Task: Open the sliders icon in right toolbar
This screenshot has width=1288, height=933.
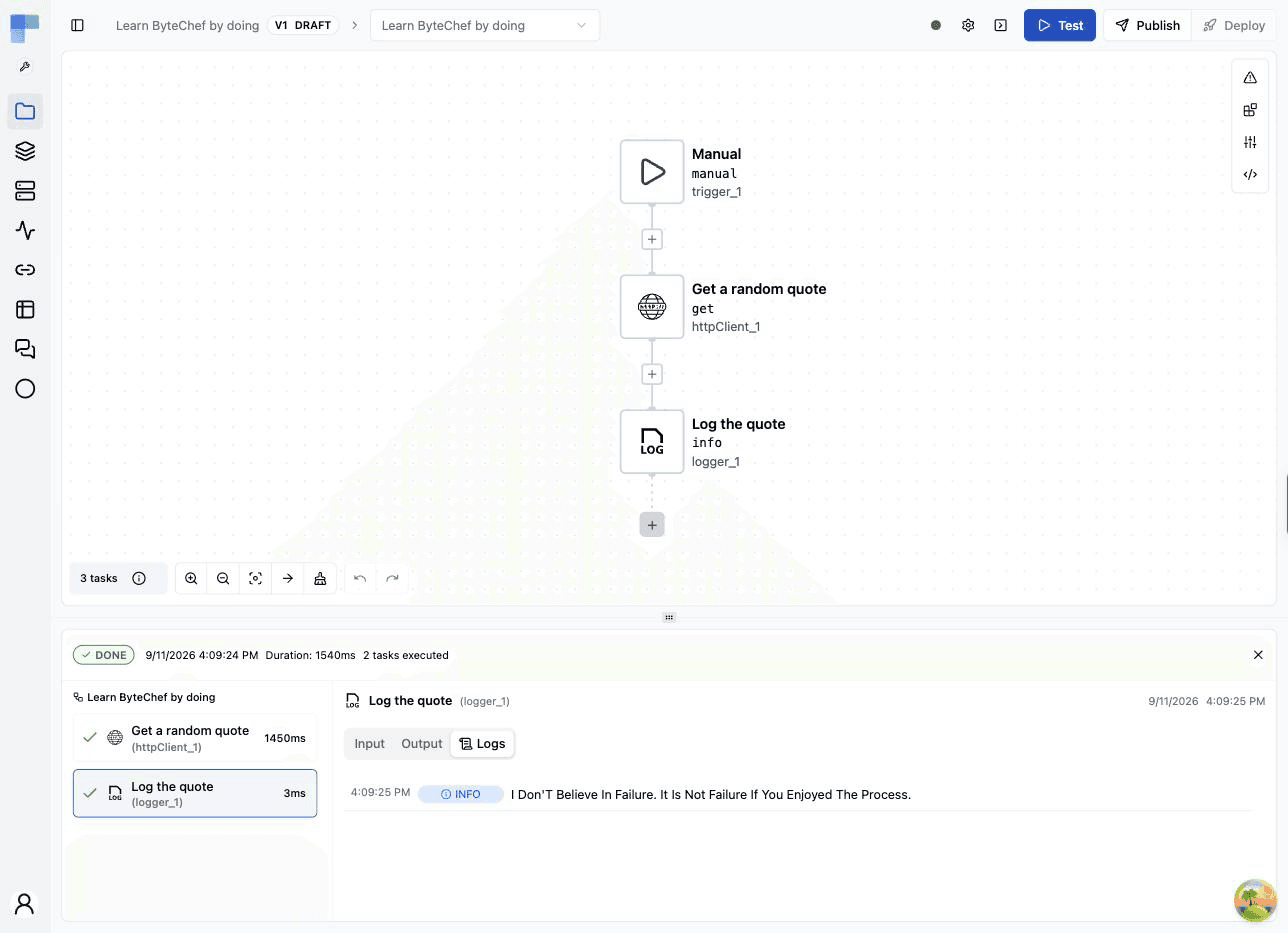Action: (x=1250, y=142)
